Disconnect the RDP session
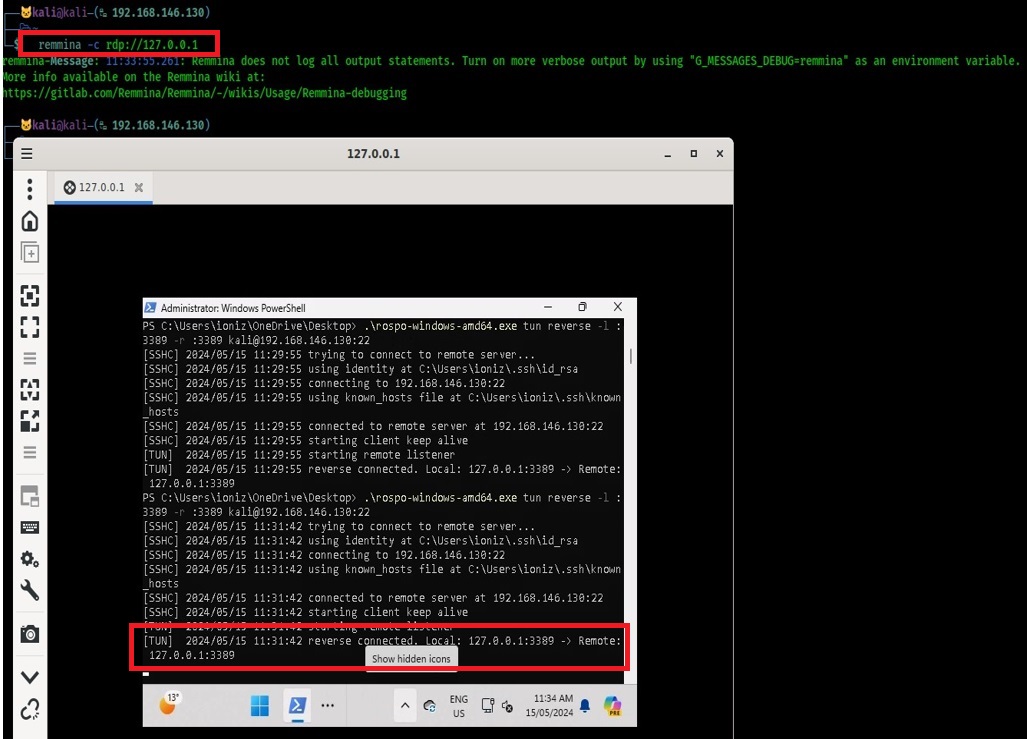 (x=30, y=709)
